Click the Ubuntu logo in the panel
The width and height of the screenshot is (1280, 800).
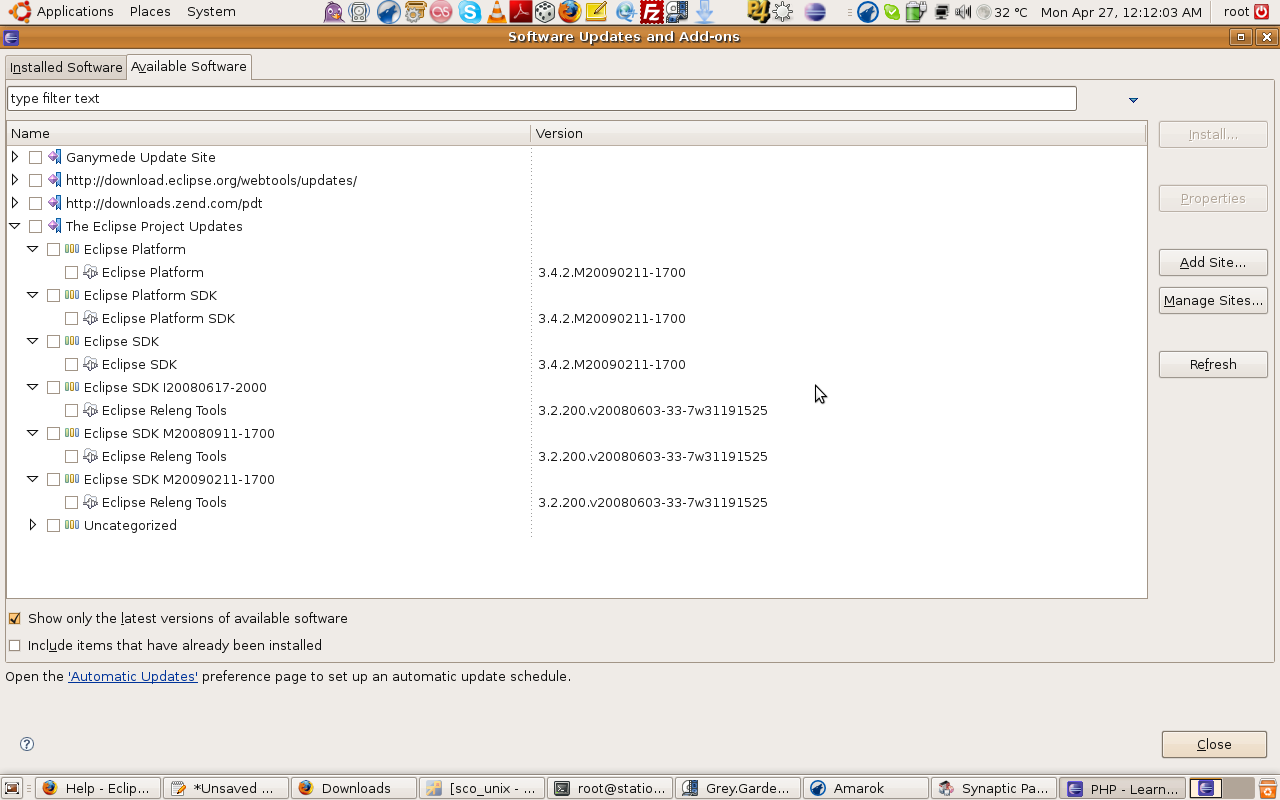pos(20,12)
